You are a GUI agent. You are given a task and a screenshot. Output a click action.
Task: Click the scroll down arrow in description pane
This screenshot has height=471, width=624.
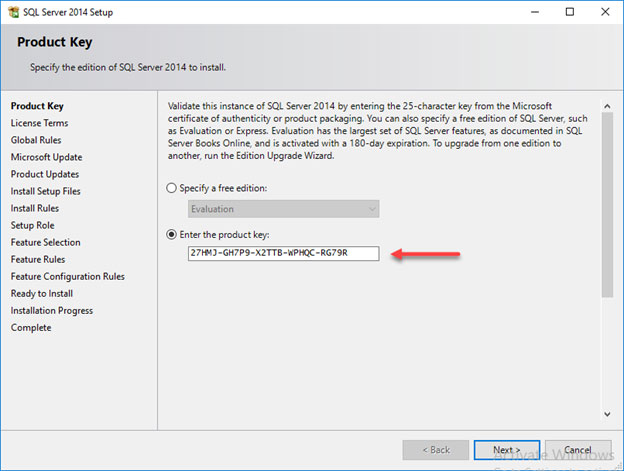click(607, 414)
